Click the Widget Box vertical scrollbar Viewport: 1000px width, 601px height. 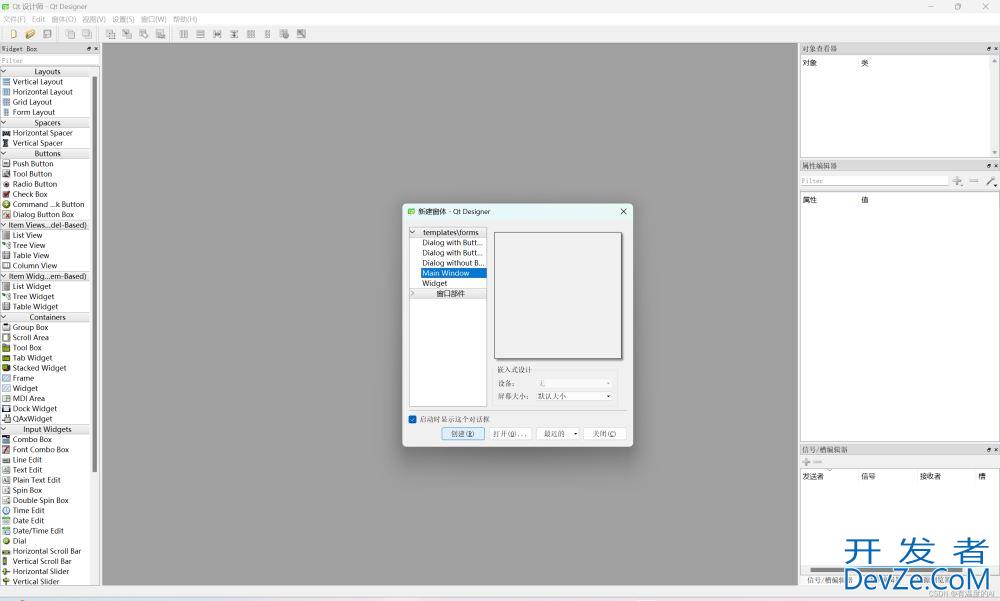pyautogui.click(x=94, y=274)
